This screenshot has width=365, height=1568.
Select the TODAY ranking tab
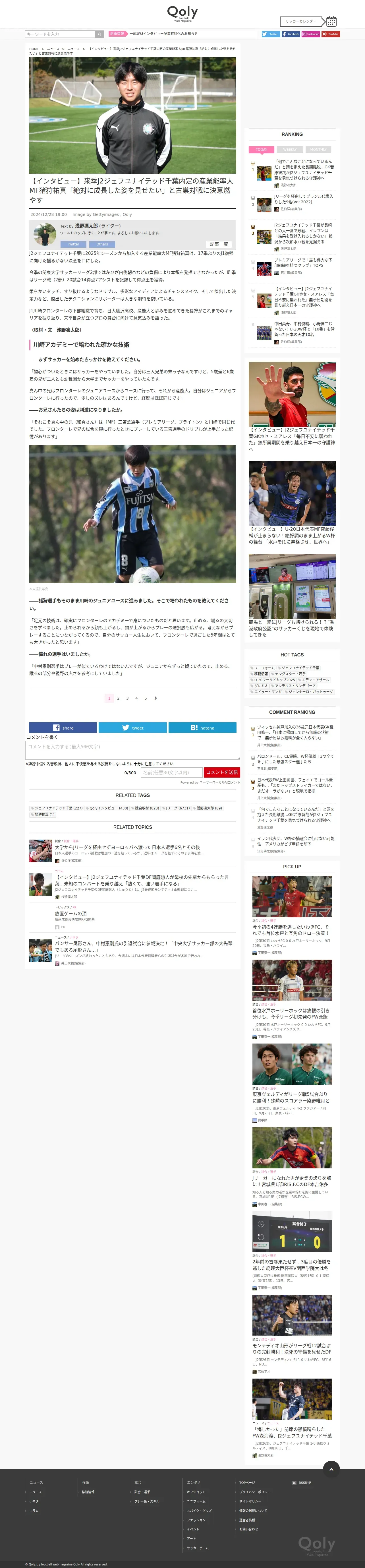coord(262,149)
